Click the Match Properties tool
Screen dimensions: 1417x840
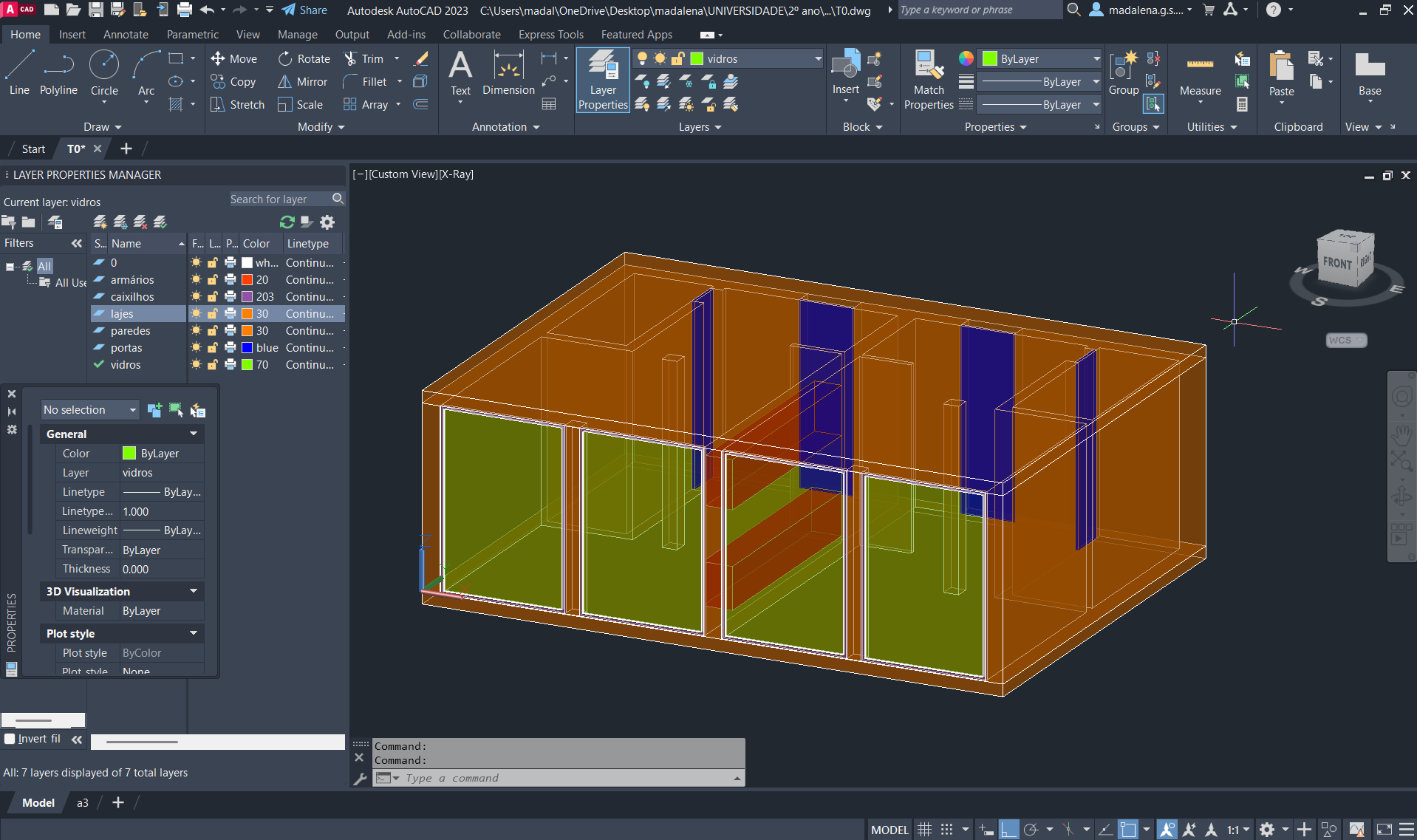pyautogui.click(x=929, y=80)
